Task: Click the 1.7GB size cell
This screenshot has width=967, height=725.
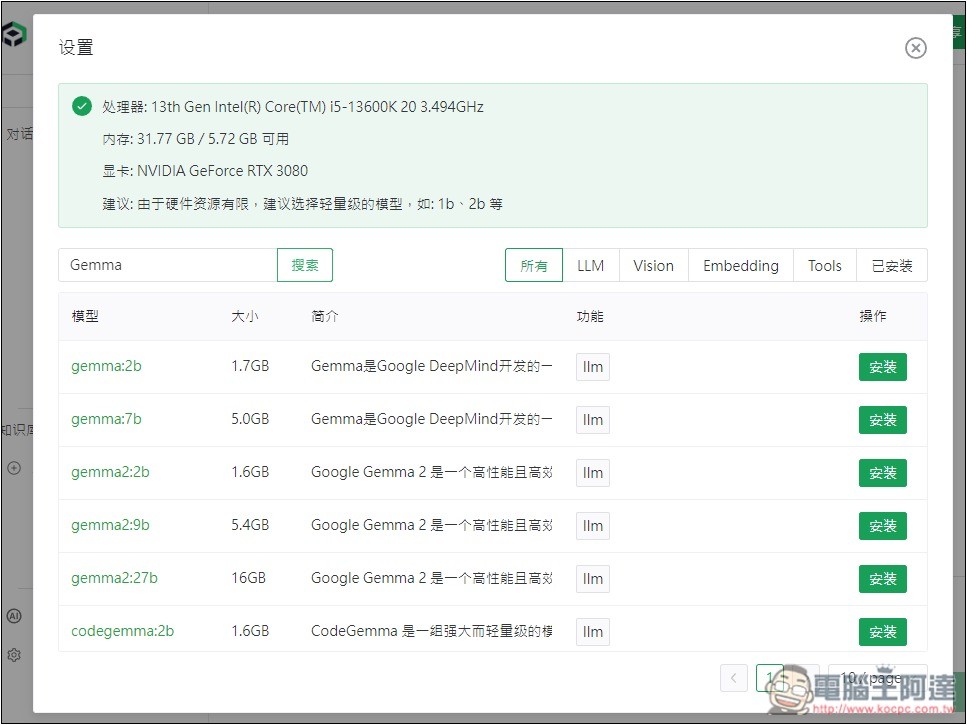Action: [250, 366]
